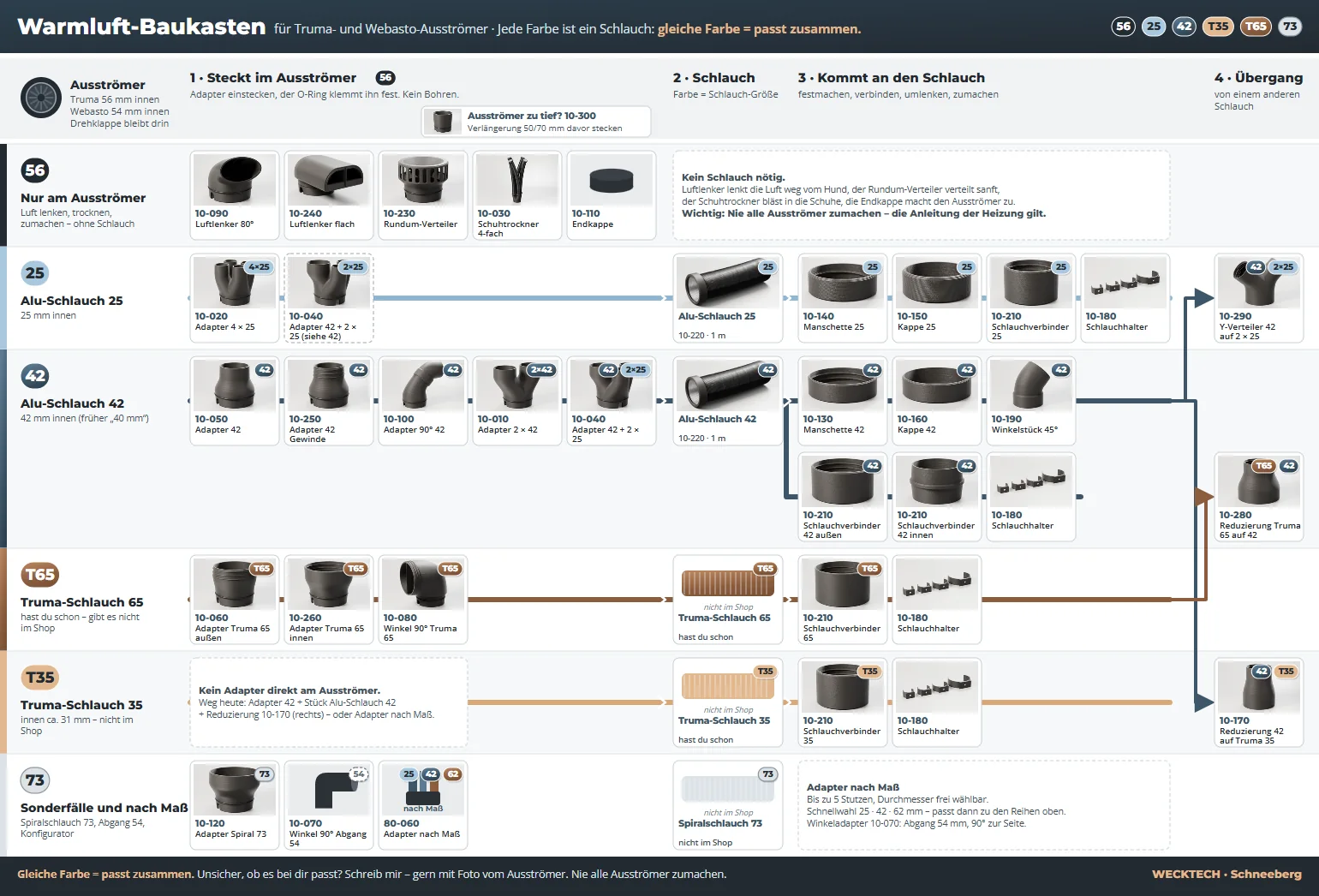The height and width of the screenshot is (896, 1319).
Task: Click the Truma-Schlauch 65 hose card
Action: pyautogui.click(x=728, y=600)
